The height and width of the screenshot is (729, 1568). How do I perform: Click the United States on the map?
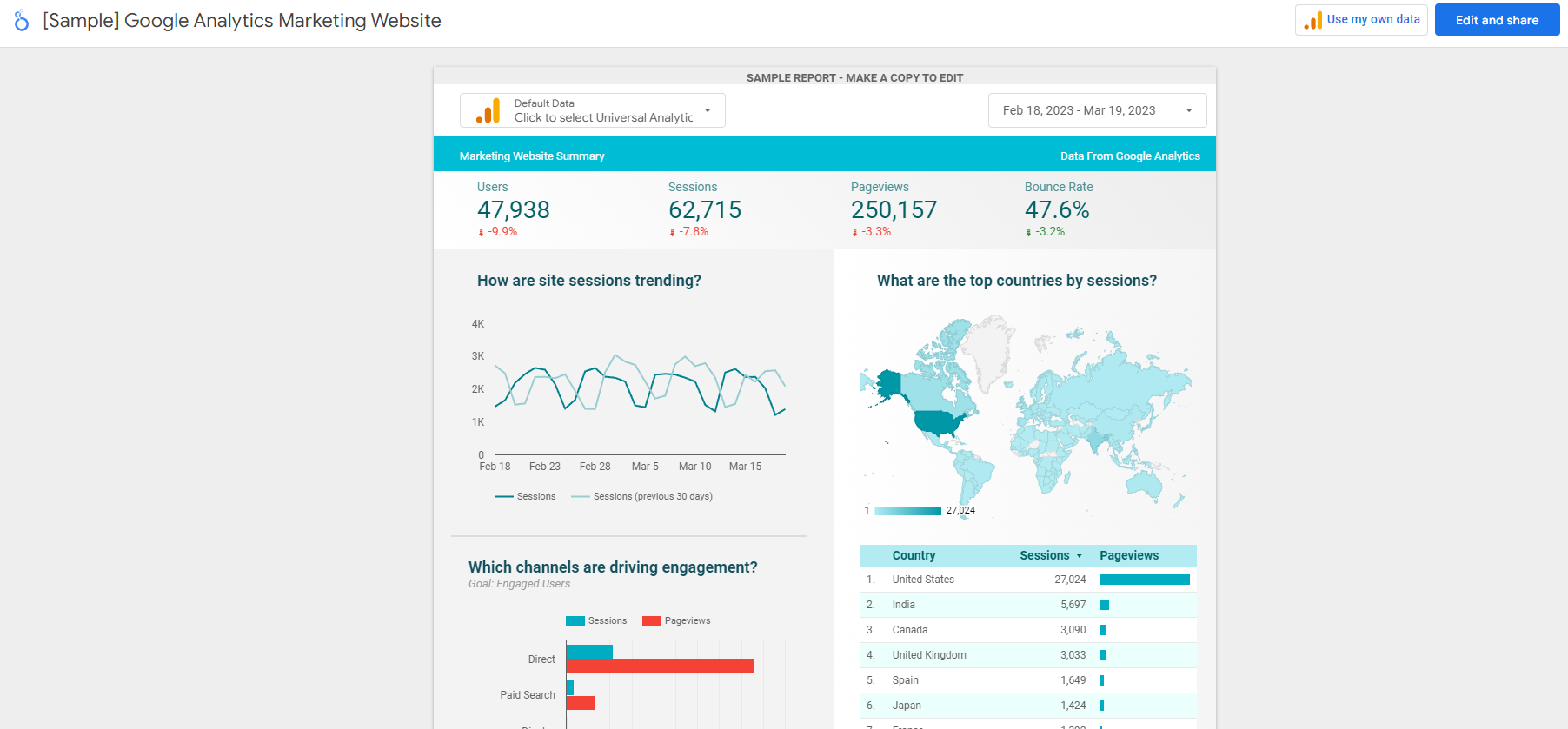pyautogui.click(x=938, y=423)
